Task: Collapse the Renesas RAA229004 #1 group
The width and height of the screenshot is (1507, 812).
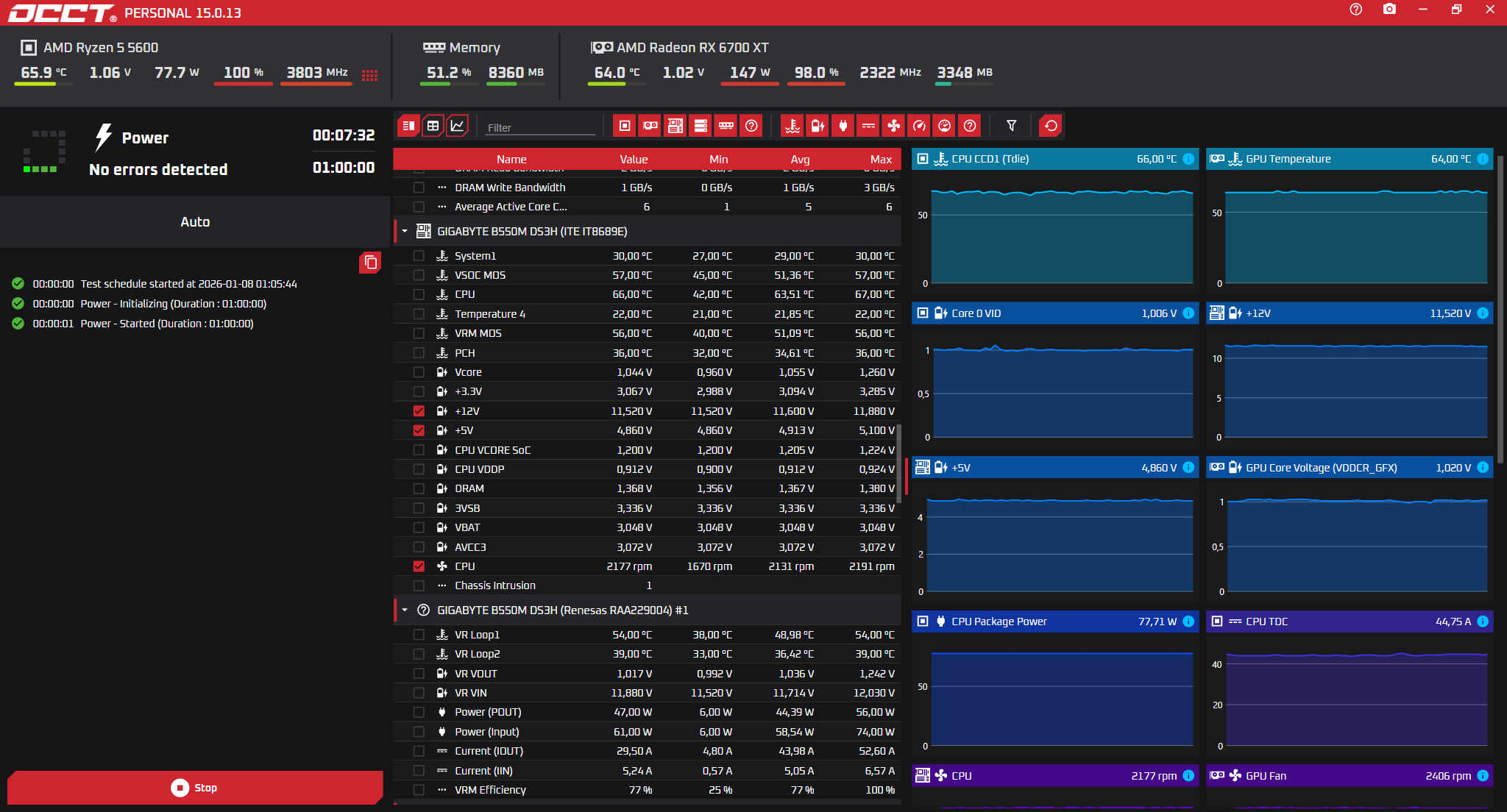Action: (x=405, y=610)
